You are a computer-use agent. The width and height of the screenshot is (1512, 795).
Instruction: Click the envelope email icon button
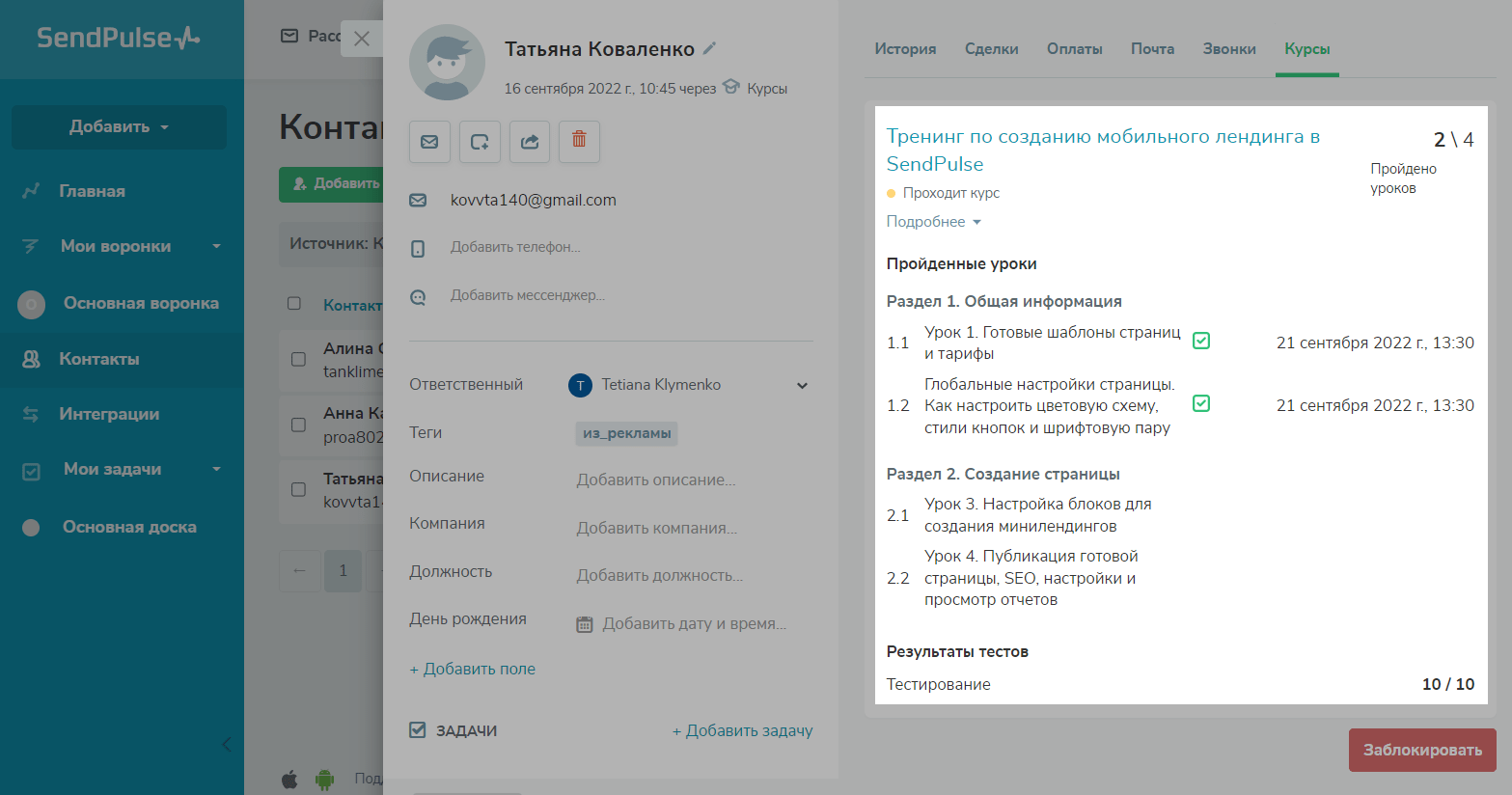click(429, 142)
